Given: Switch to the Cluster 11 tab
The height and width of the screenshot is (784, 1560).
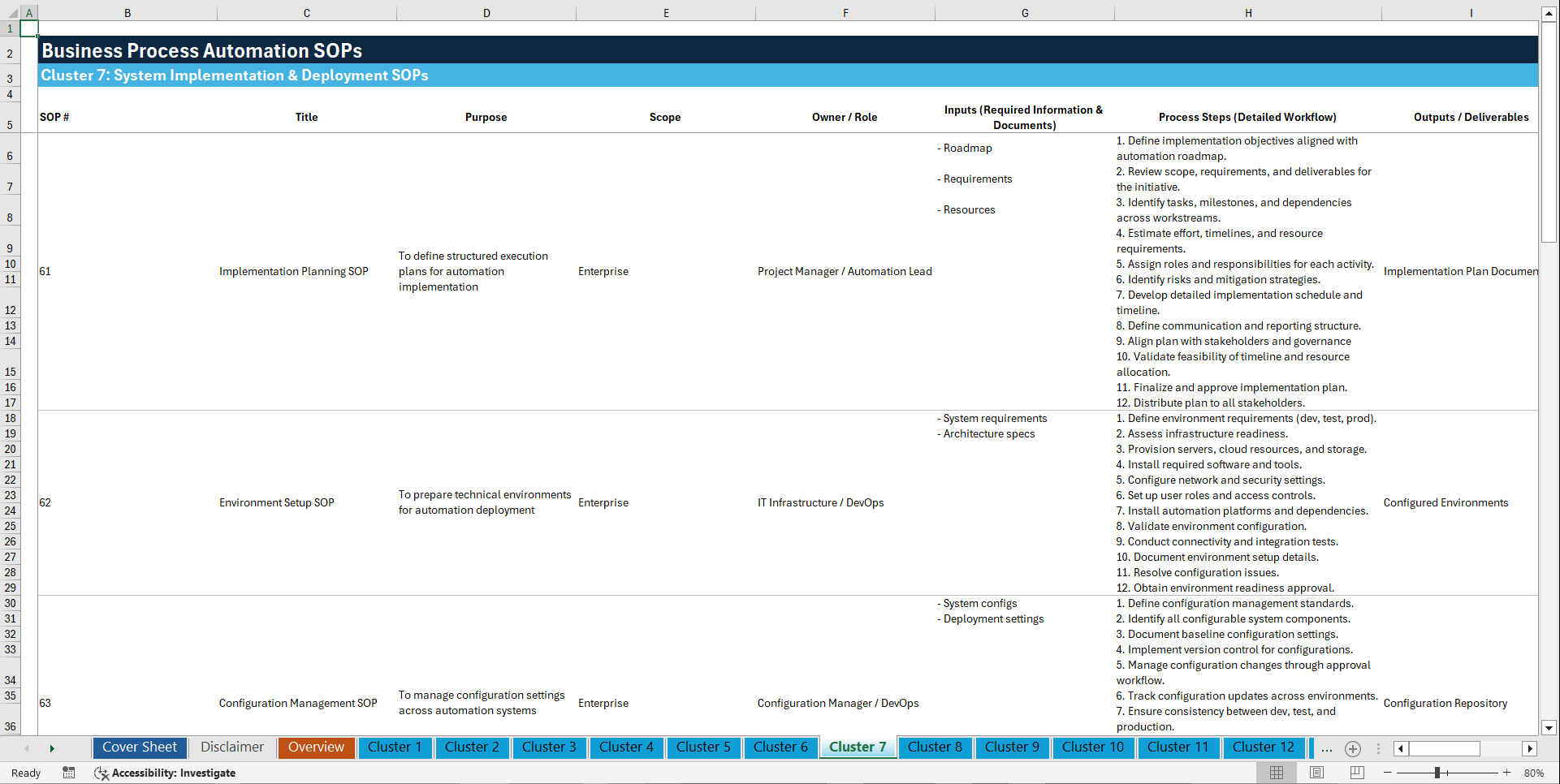Looking at the screenshot, I should [x=1178, y=747].
